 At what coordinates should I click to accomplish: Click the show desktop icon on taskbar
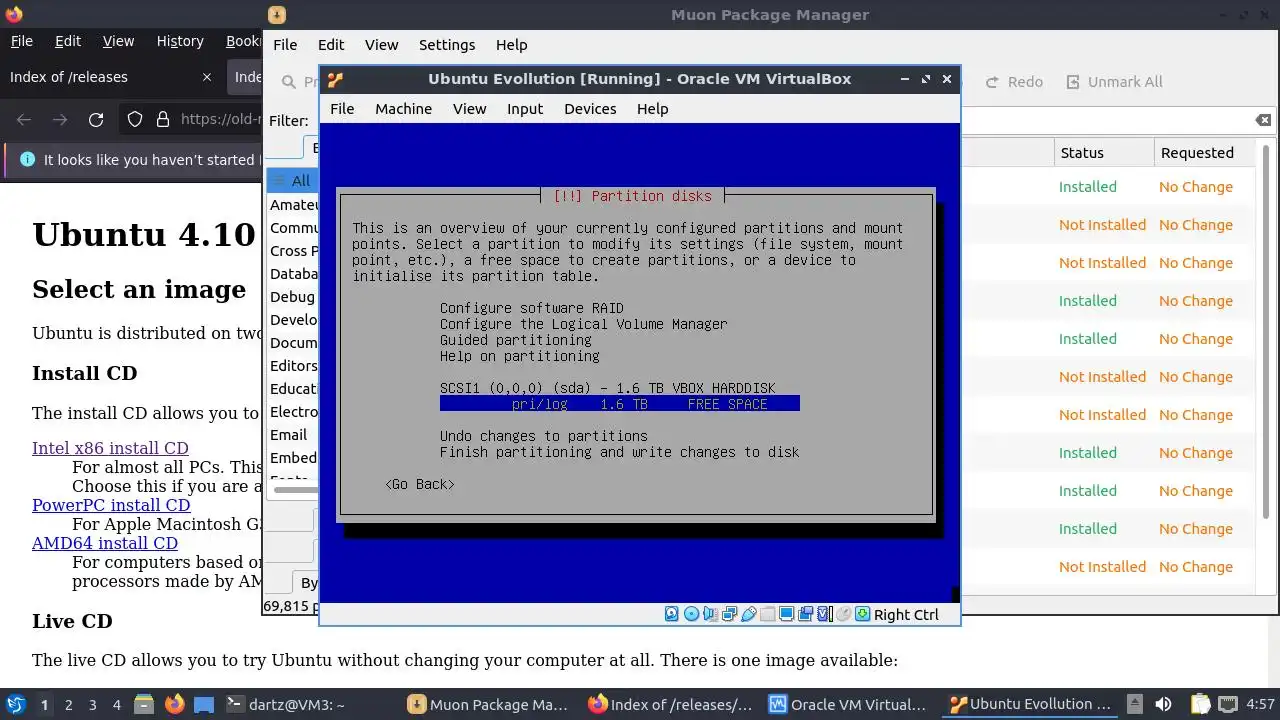tap(204, 704)
